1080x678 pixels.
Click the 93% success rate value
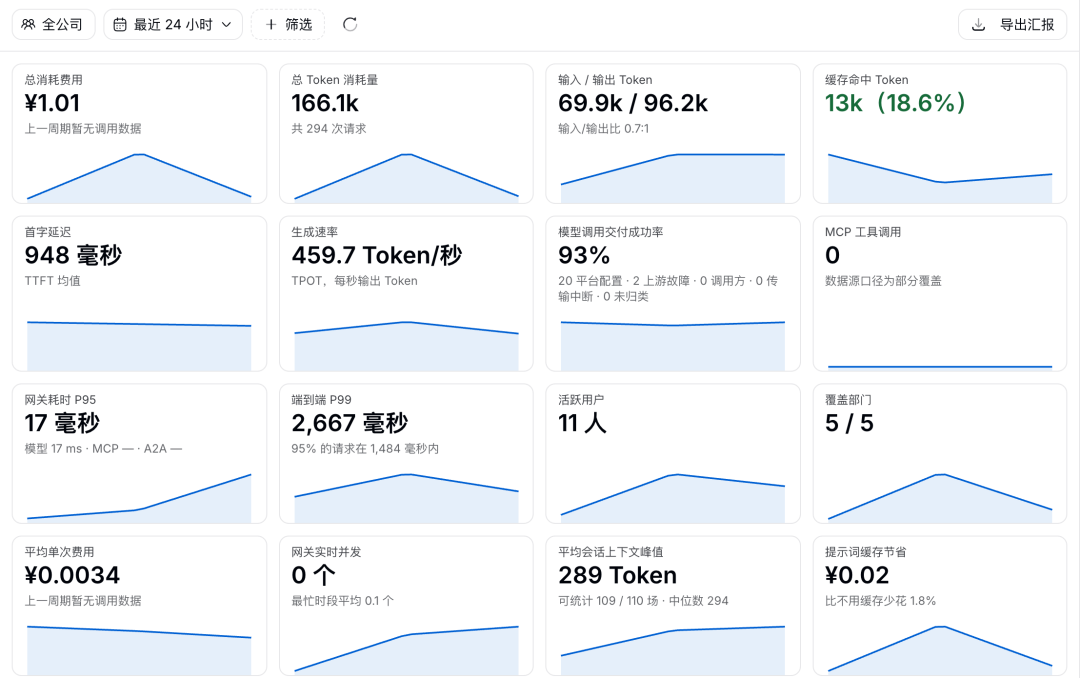pyautogui.click(x=584, y=256)
